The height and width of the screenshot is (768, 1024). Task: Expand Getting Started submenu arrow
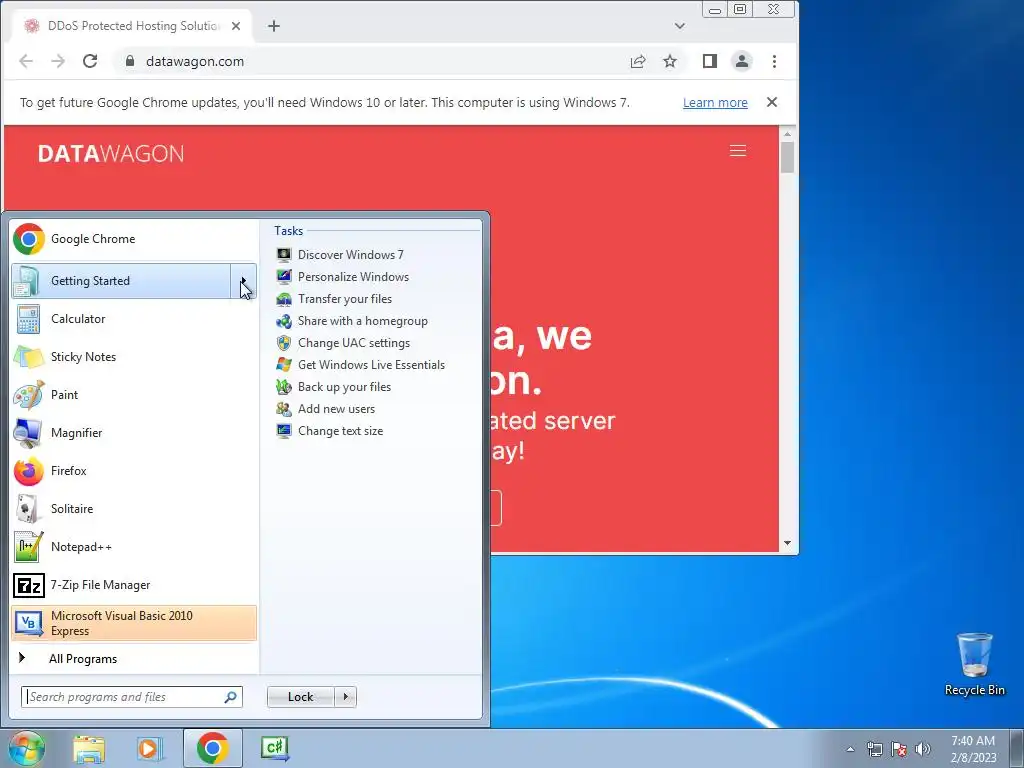[x=244, y=281]
